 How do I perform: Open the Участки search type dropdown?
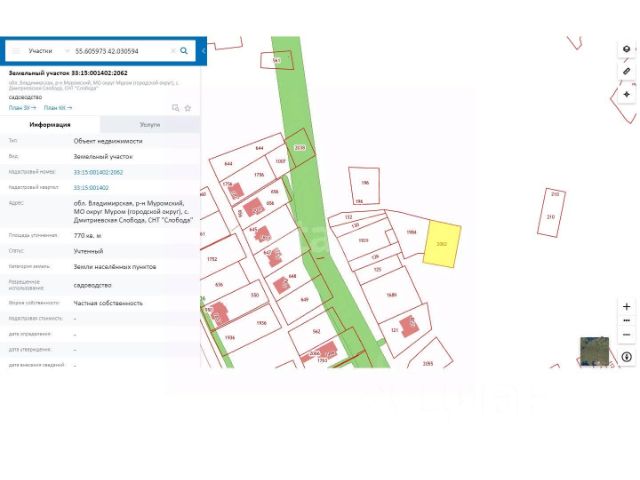pos(48,51)
